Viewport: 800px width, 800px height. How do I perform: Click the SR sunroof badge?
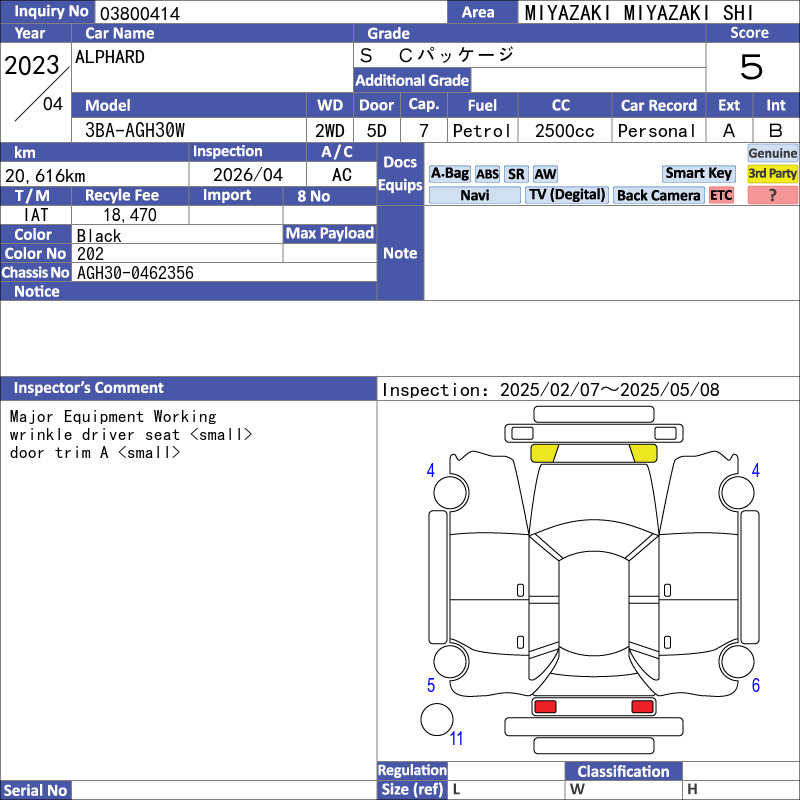pyautogui.click(x=516, y=174)
